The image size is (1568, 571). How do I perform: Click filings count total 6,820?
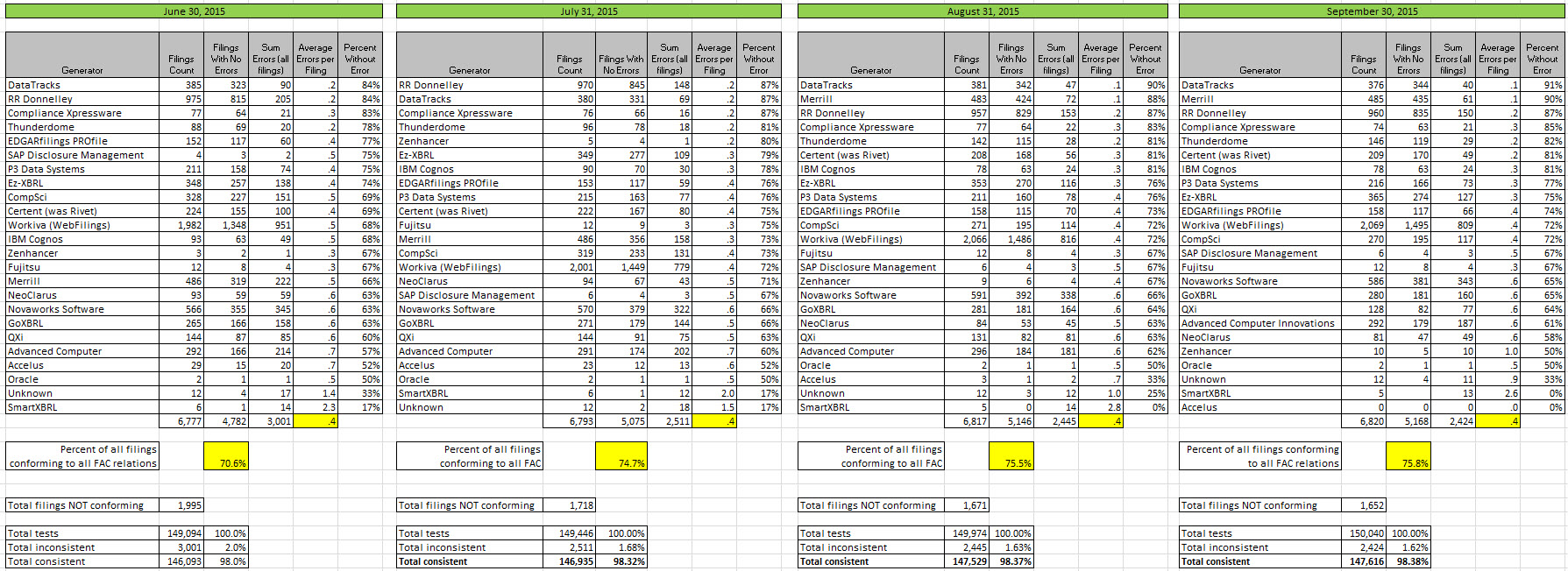click(1364, 421)
